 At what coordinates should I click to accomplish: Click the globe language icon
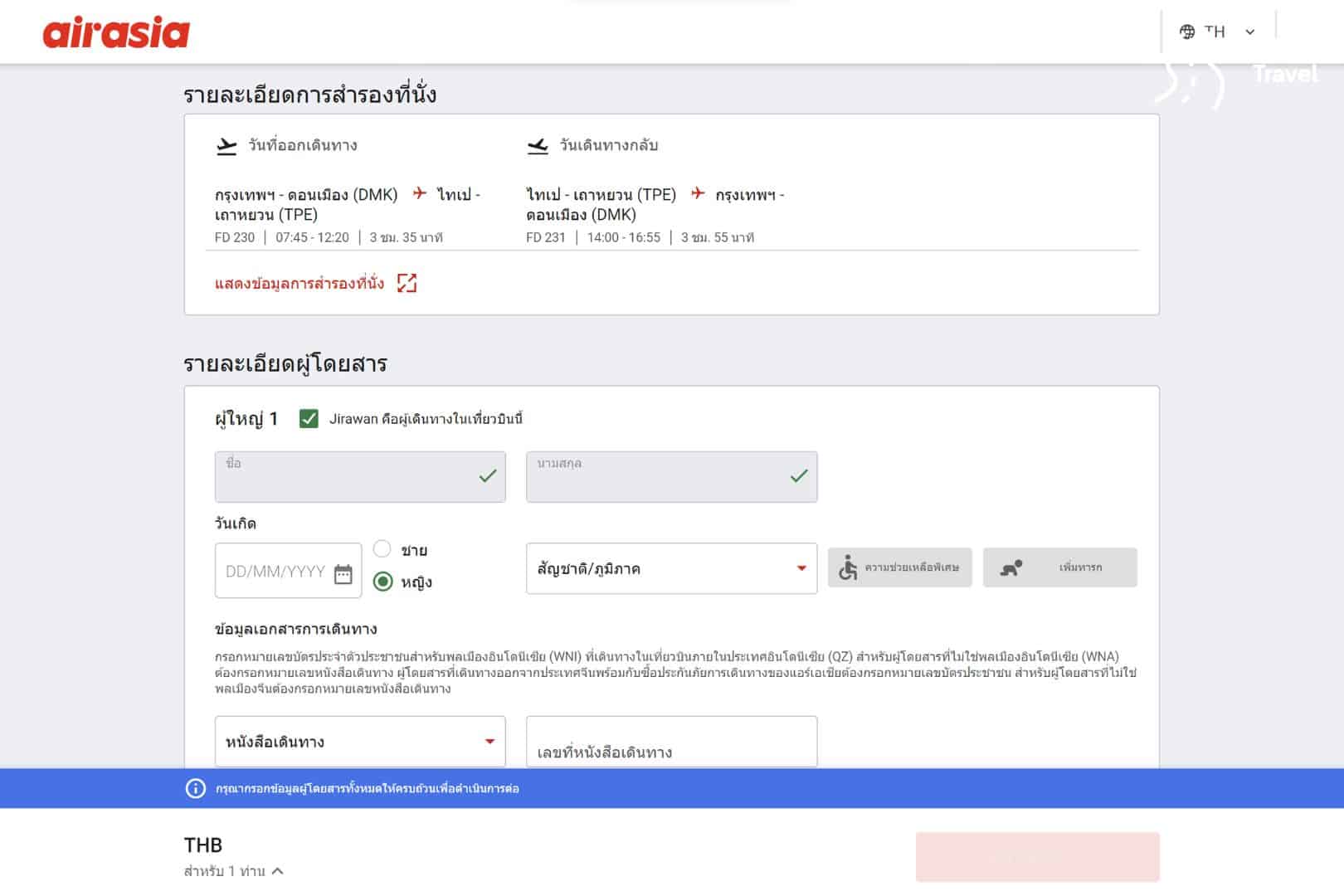pos(1187,32)
